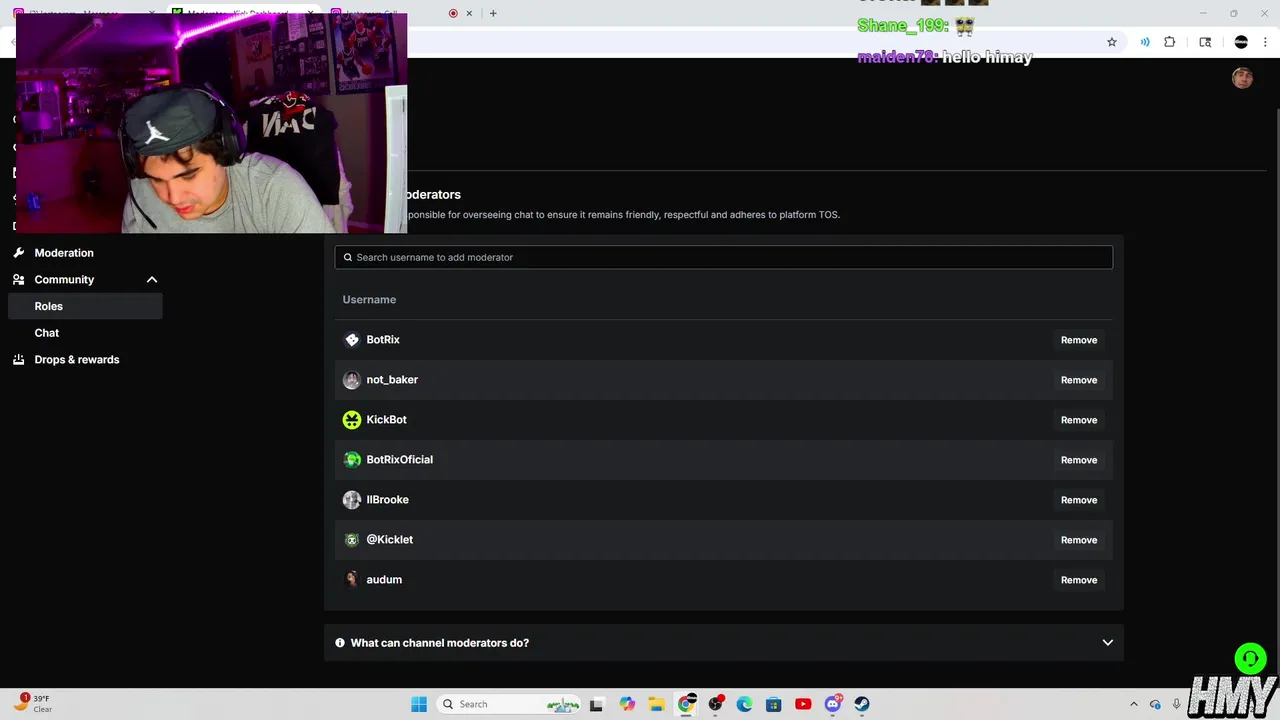The image size is (1280, 720).
Task: Open the profile avatar menu
Action: (1242, 78)
